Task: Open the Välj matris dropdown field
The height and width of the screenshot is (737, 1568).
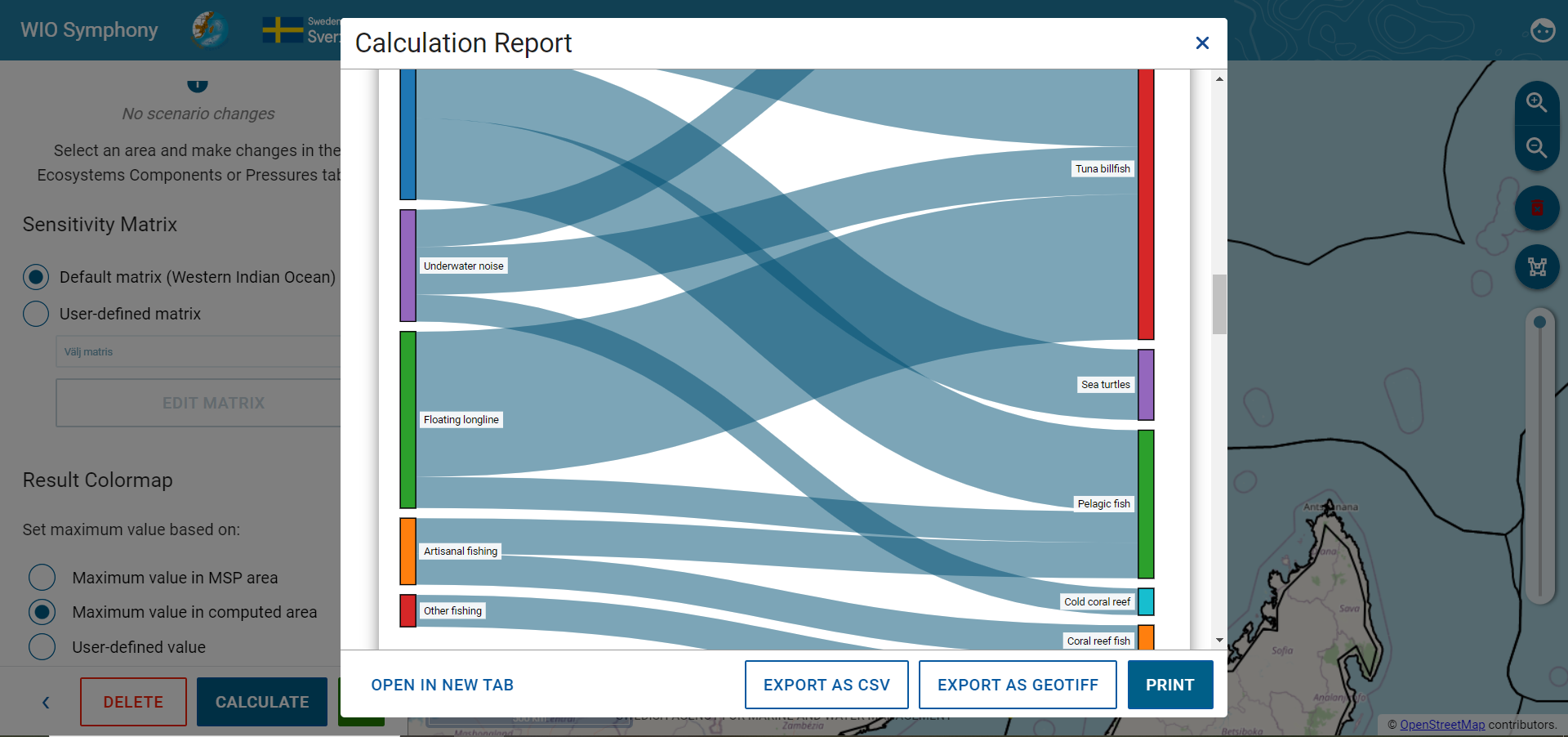Action: [x=198, y=351]
